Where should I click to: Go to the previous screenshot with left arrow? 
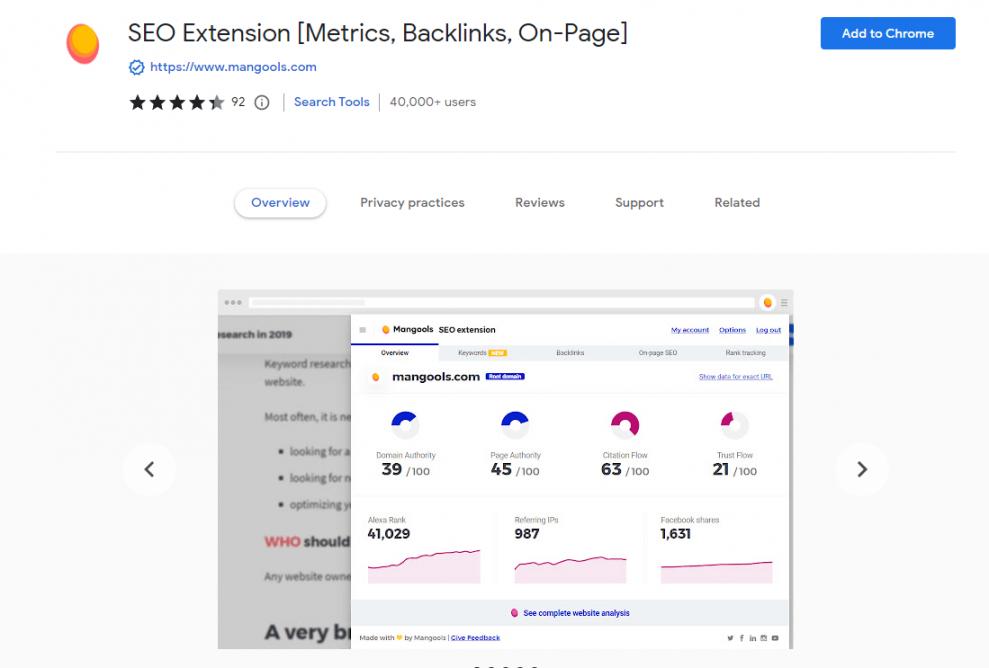[149, 469]
